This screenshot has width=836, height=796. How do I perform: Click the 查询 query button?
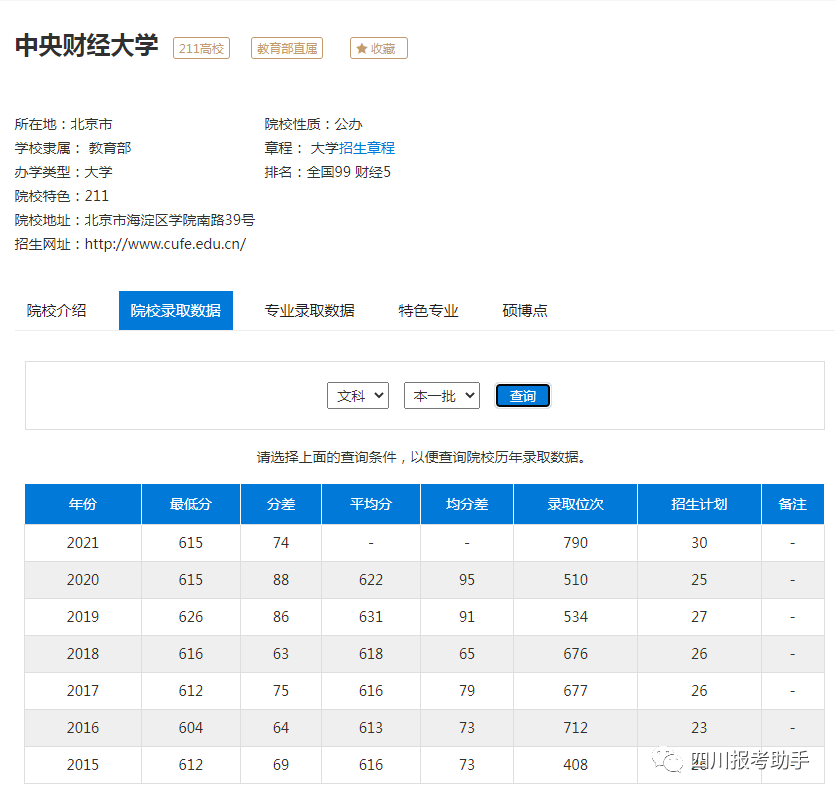point(522,396)
